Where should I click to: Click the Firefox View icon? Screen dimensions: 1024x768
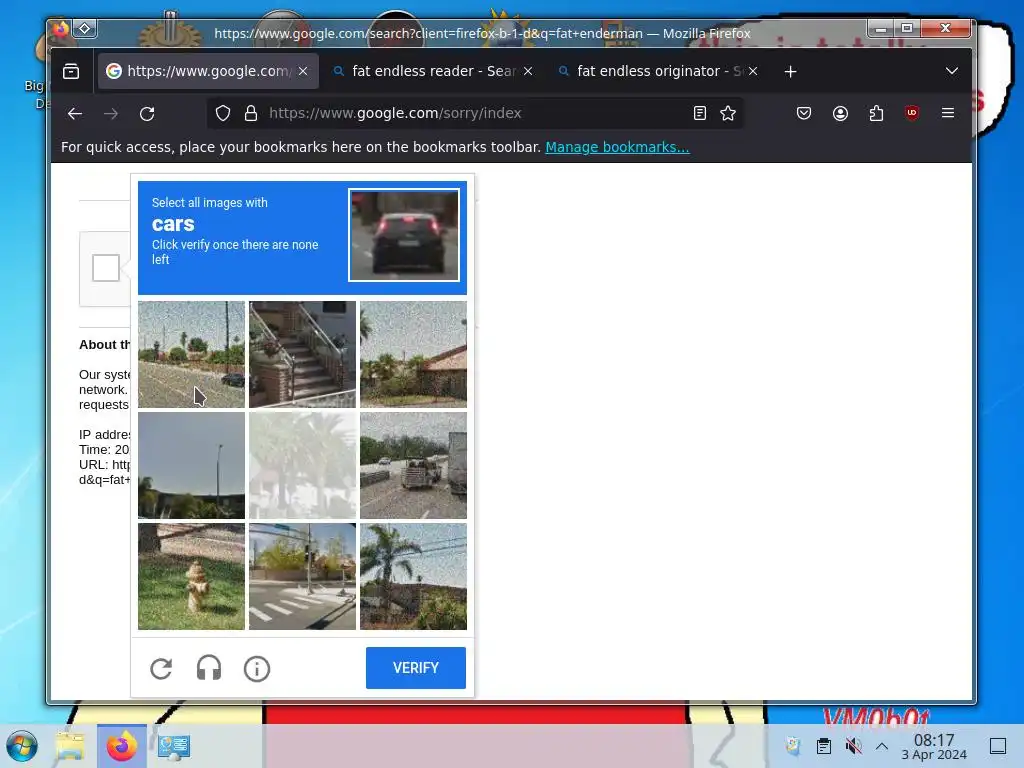click(71, 71)
